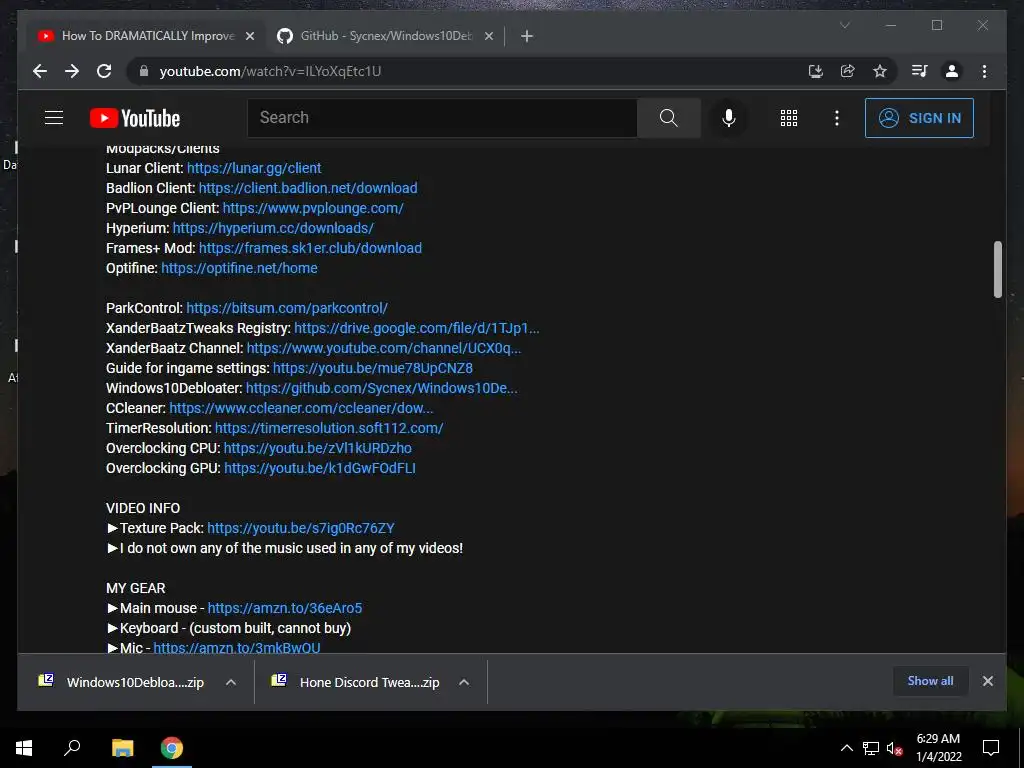
Task: Open the Texture Pack video link
Action: 300,528
